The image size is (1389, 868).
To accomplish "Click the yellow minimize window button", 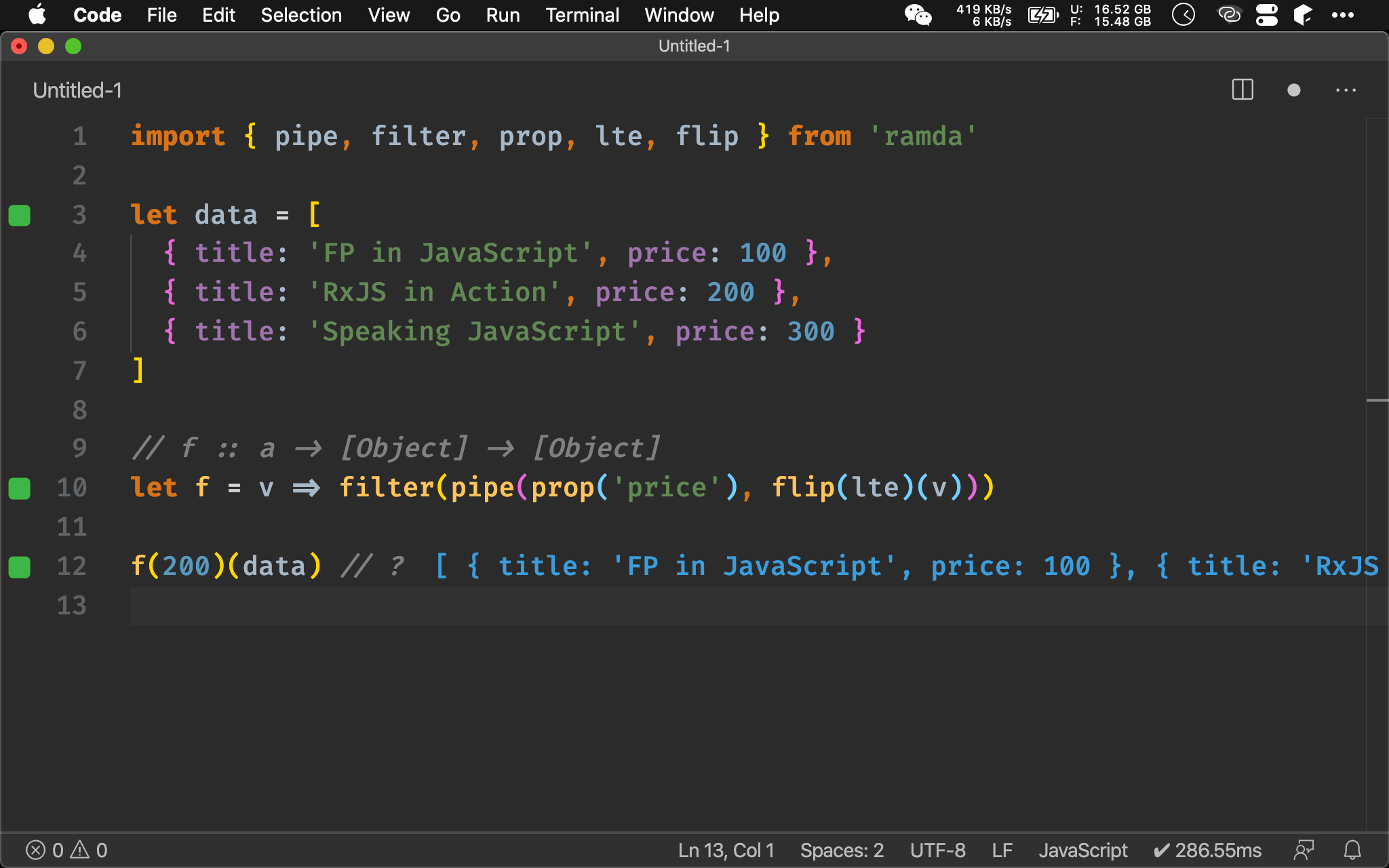I will [46, 46].
